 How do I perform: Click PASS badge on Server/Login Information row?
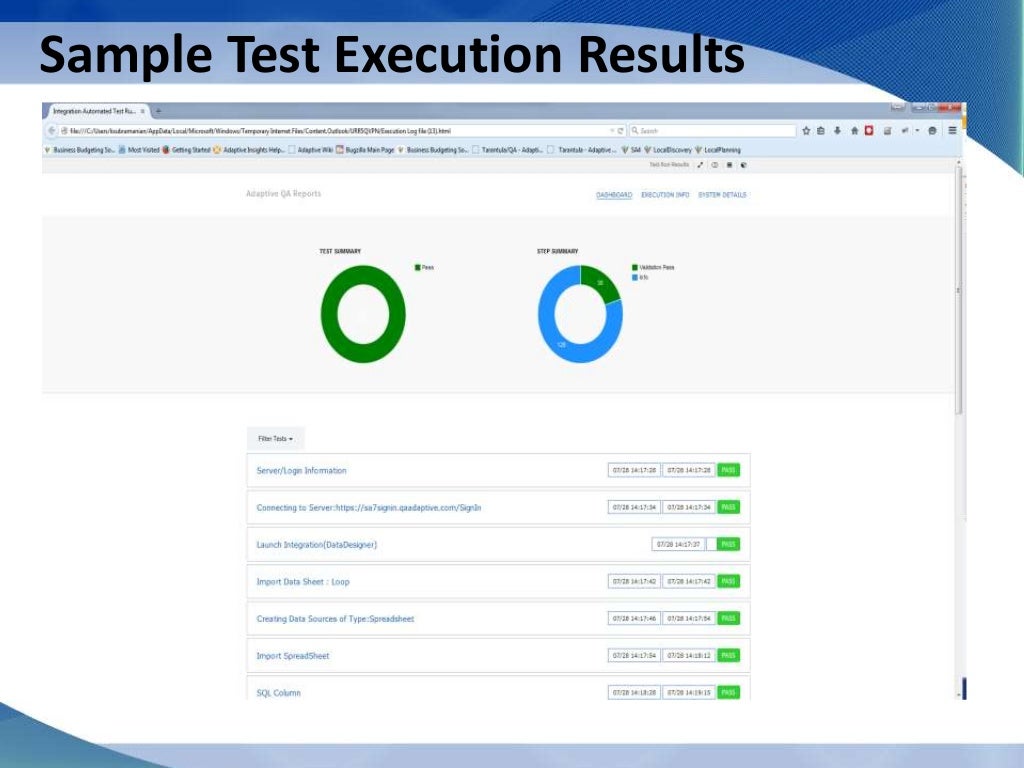729,470
